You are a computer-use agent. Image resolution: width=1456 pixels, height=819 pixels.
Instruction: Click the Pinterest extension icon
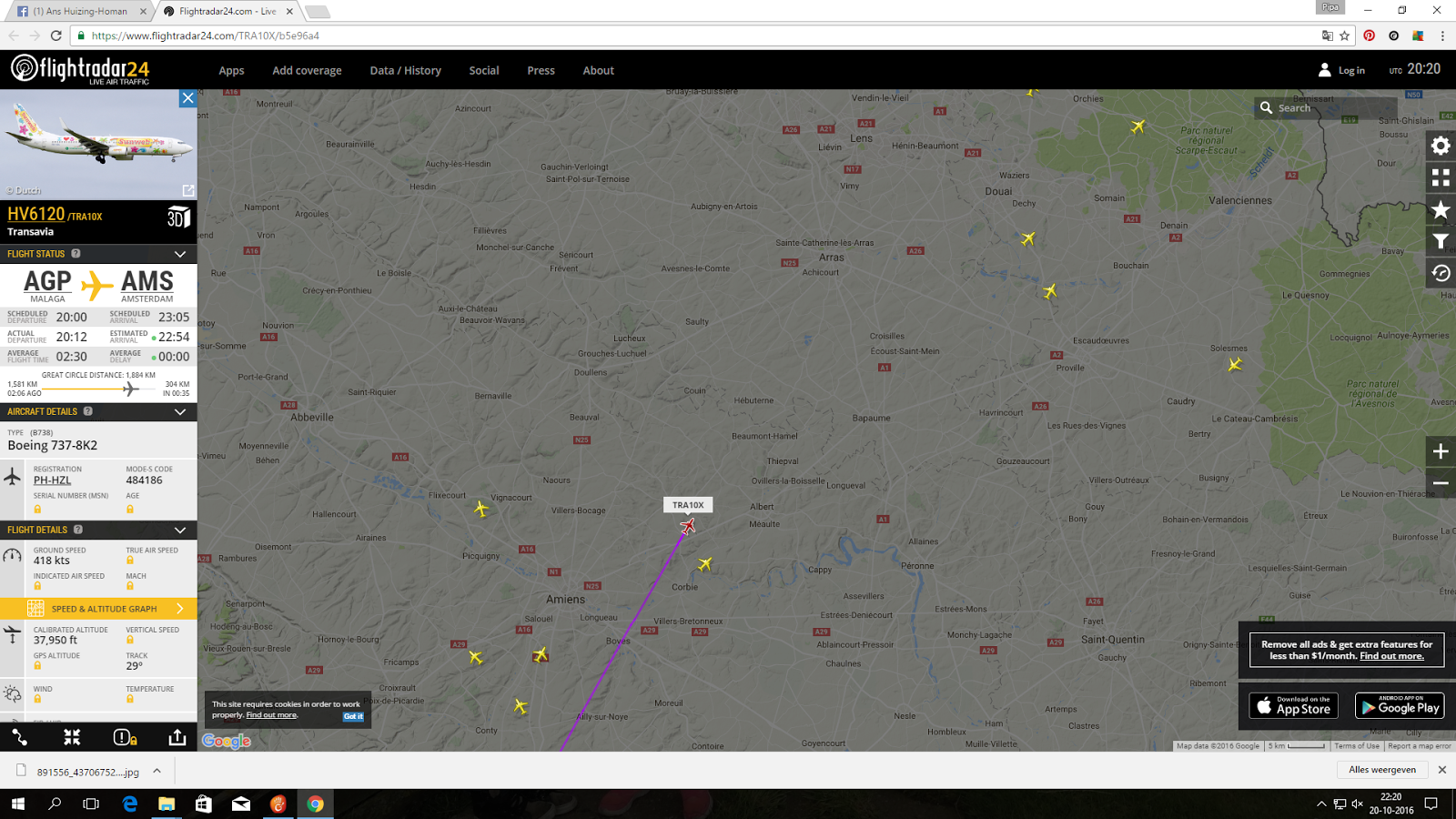(1370, 36)
